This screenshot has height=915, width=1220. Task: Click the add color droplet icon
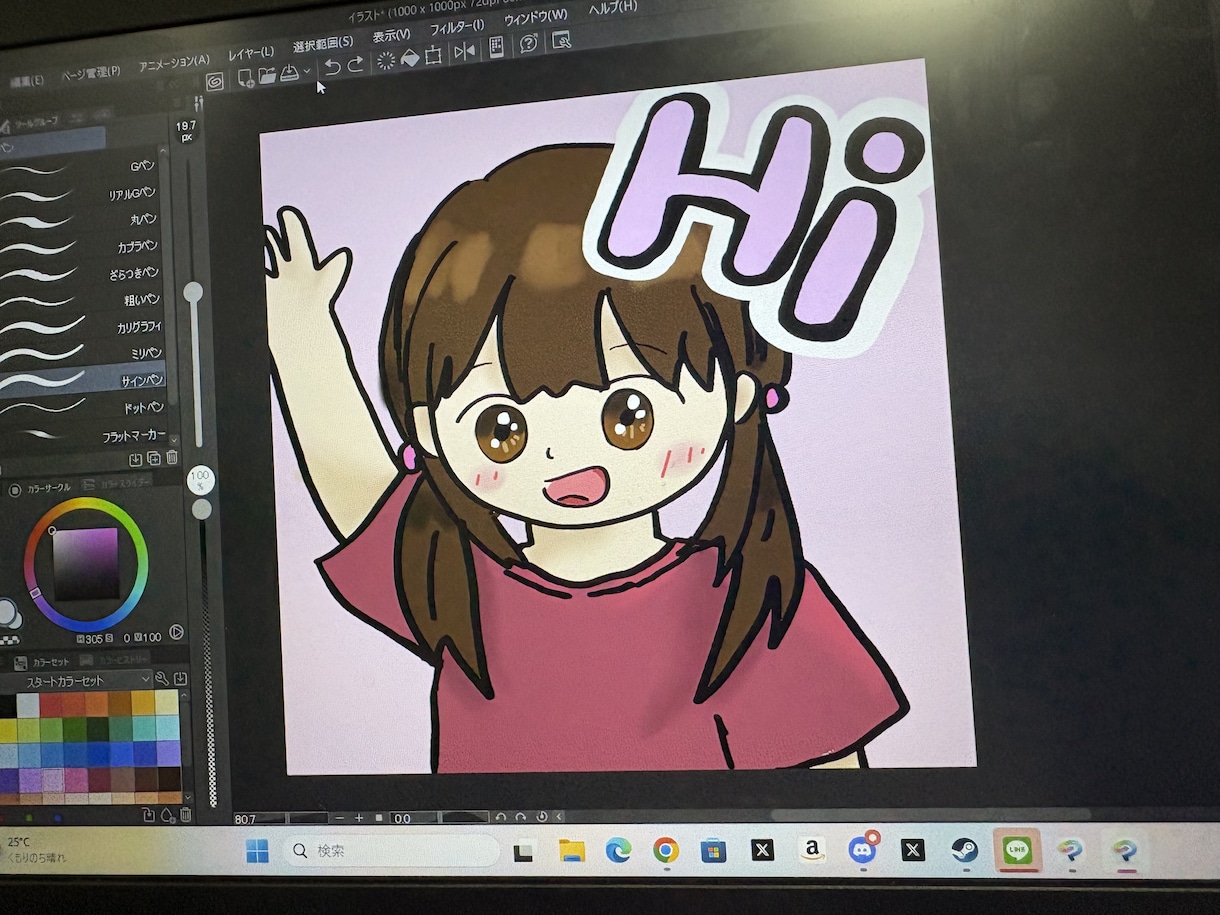pos(167,815)
